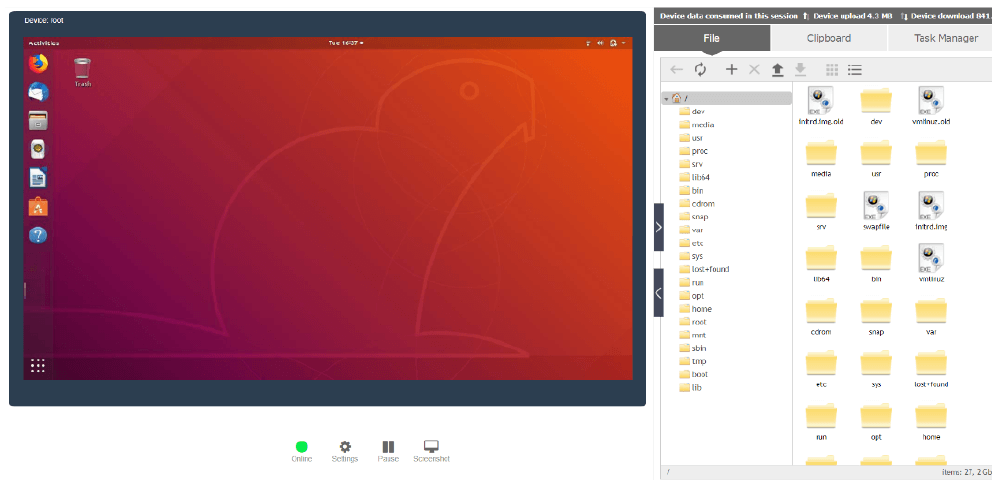Switch to the Clipboard tab
This screenshot has height=484, width=992.
click(829, 38)
